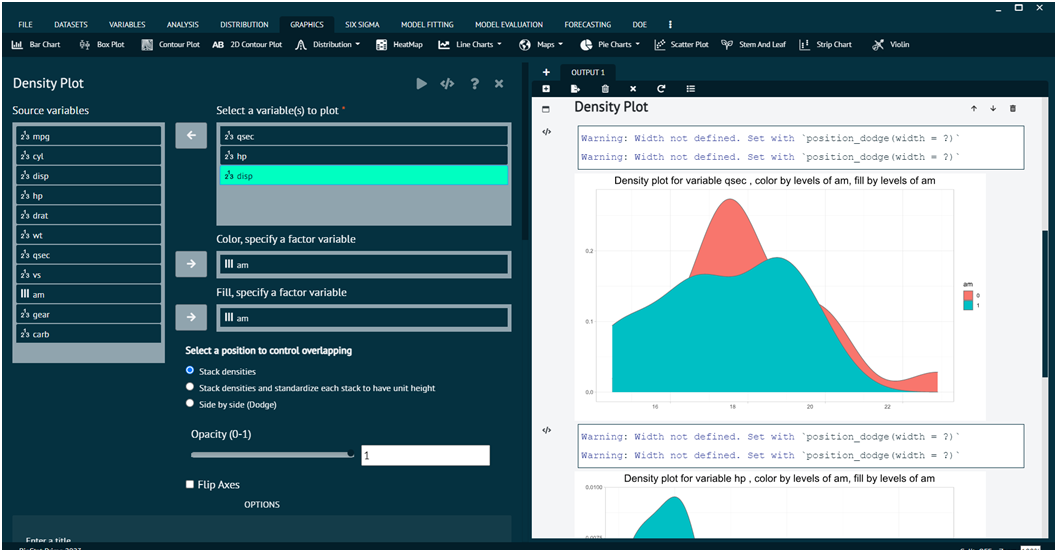
Task: Switch to the MODEL FITTING tab
Action: coord(427,24)
